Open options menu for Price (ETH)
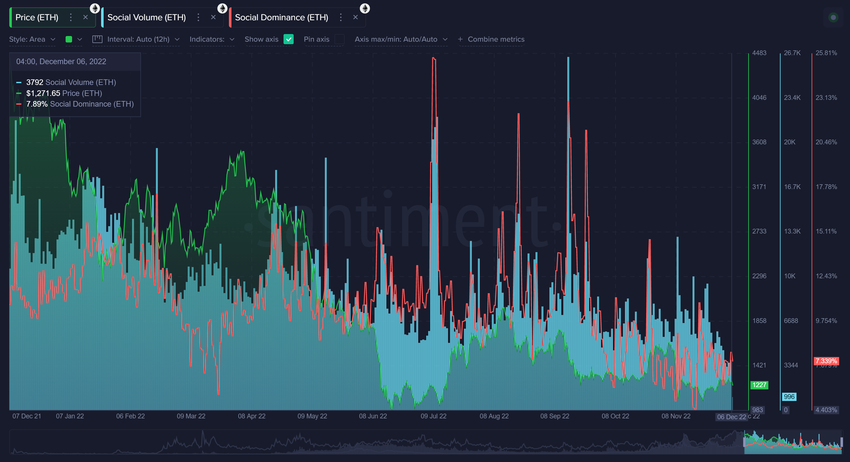 pyautogui.click(x=70, y=17)
